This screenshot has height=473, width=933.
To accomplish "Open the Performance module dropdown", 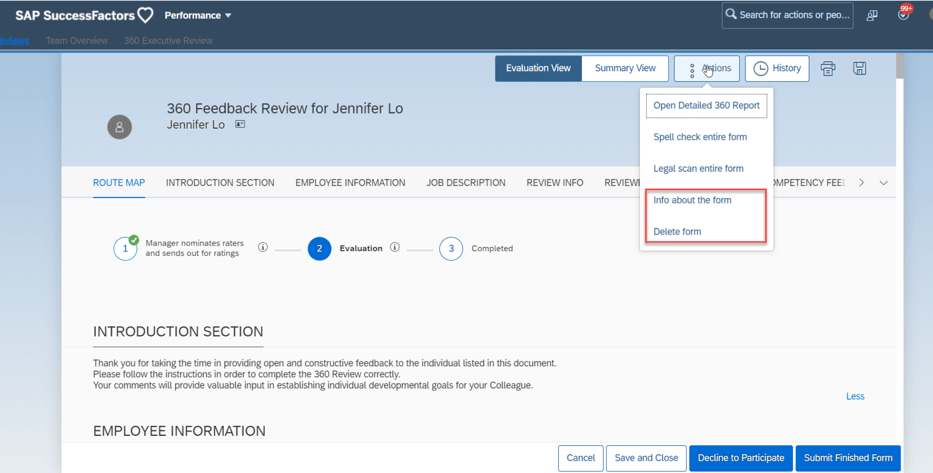I will pos(198,16).
